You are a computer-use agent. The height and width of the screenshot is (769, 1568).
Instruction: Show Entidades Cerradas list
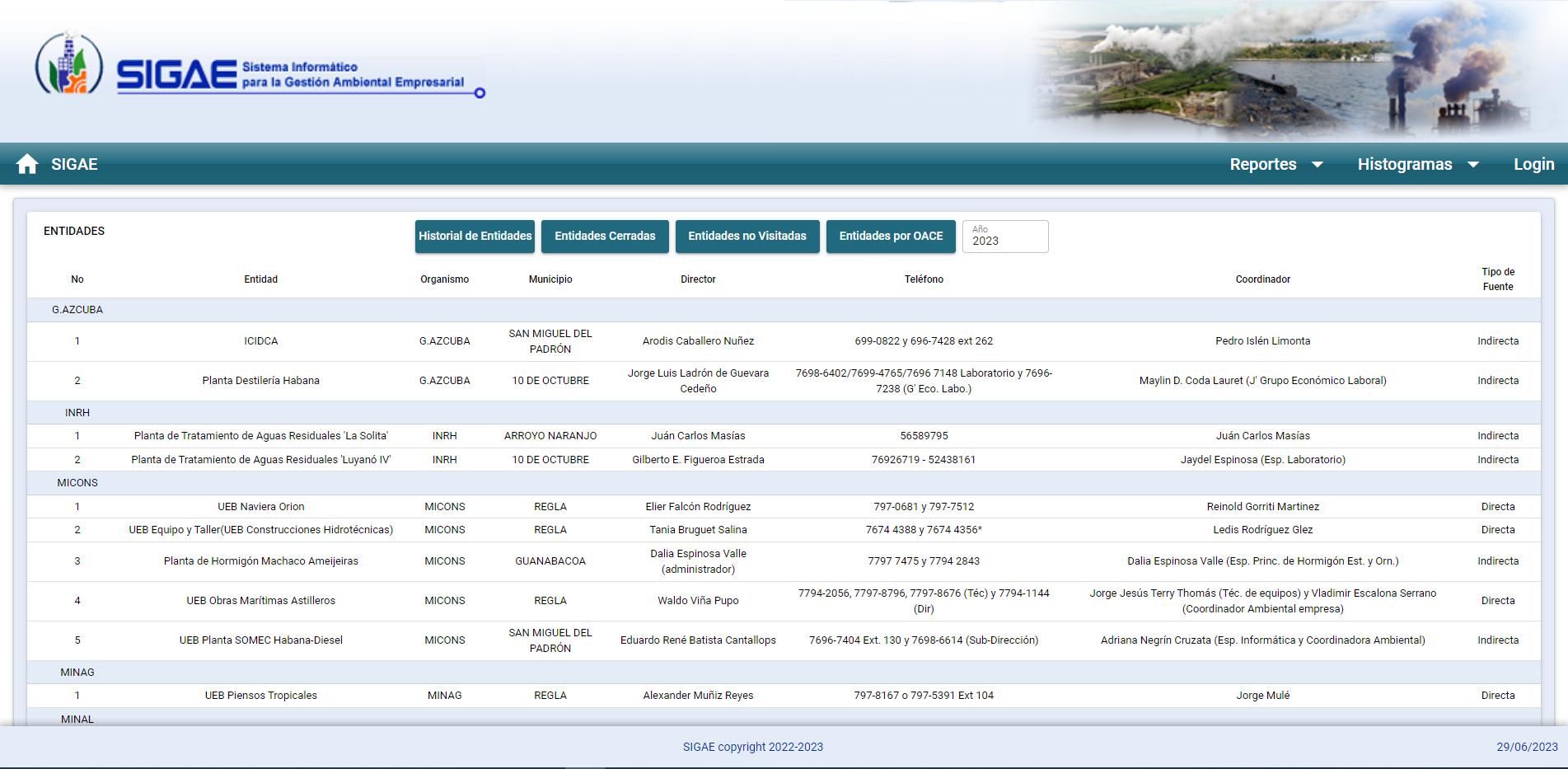(x=605, y=236)
